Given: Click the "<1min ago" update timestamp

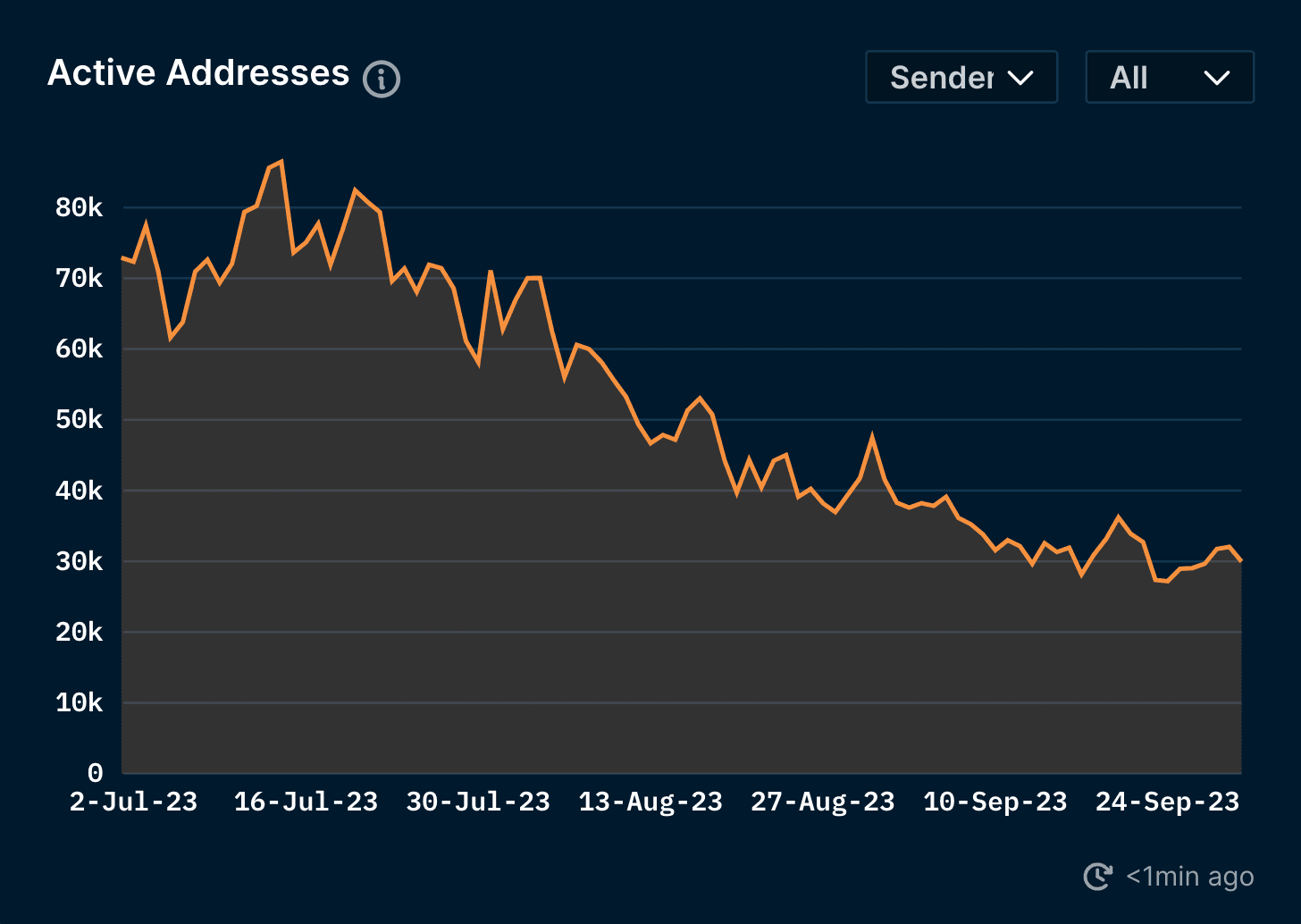Looking at the screenshot, I should [x=1189, y=877].
